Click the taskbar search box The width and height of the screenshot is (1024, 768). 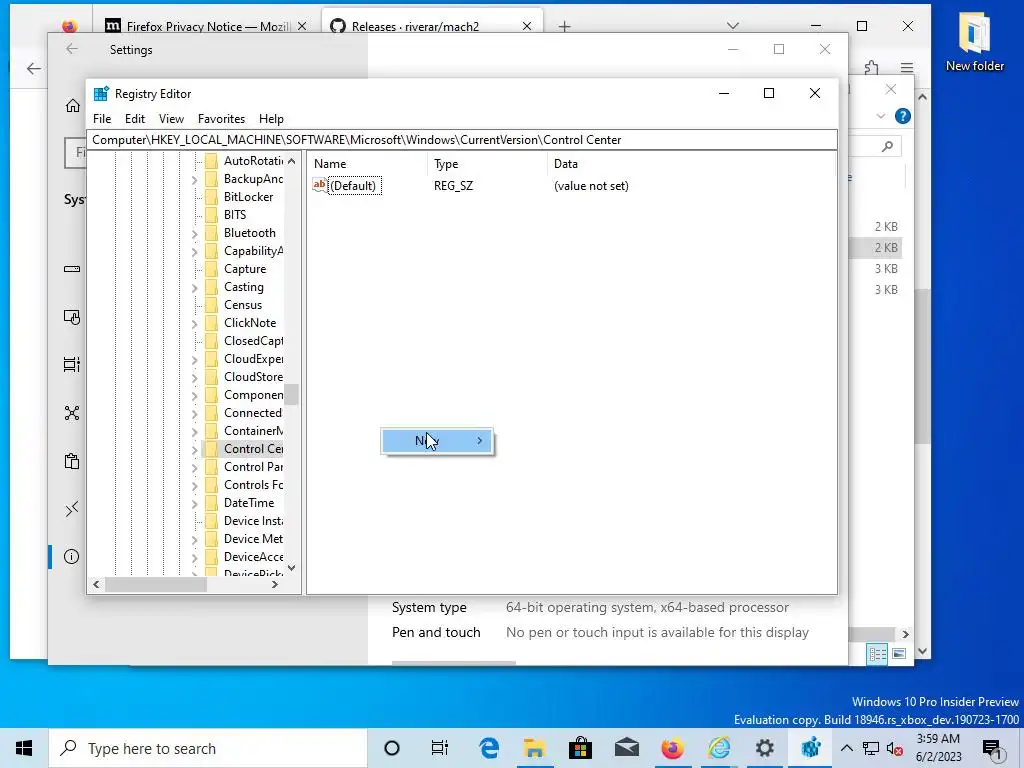click(x=208, y=748)
